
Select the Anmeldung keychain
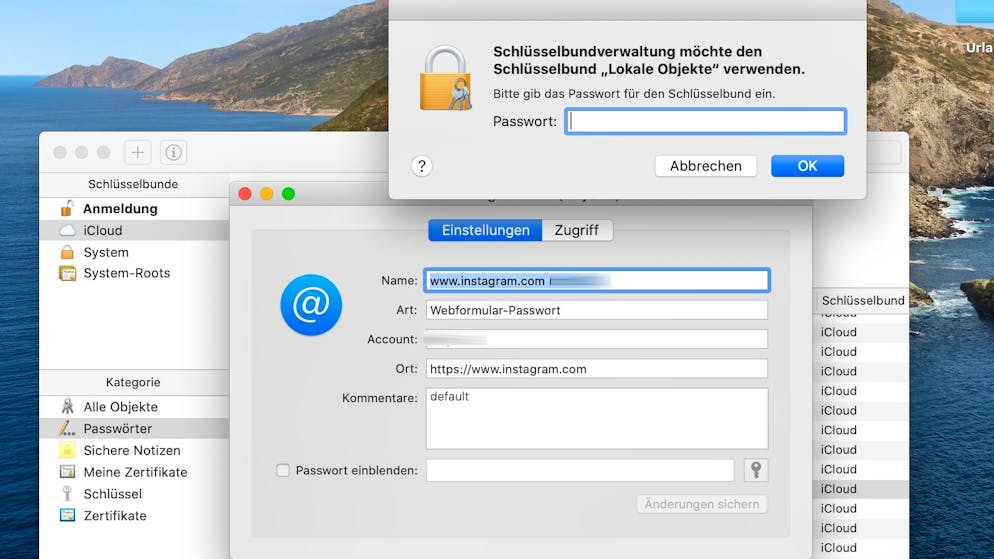tap(120, 209)
